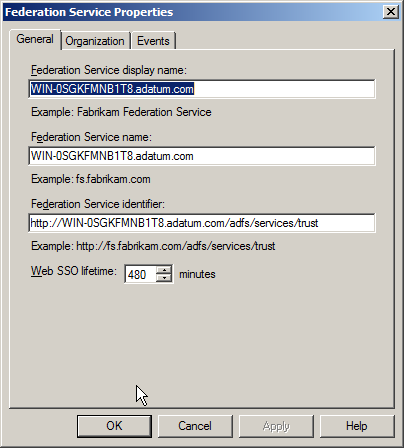Click the Federation Service name label
Viewport: 404px width, 448px height.
91,137
